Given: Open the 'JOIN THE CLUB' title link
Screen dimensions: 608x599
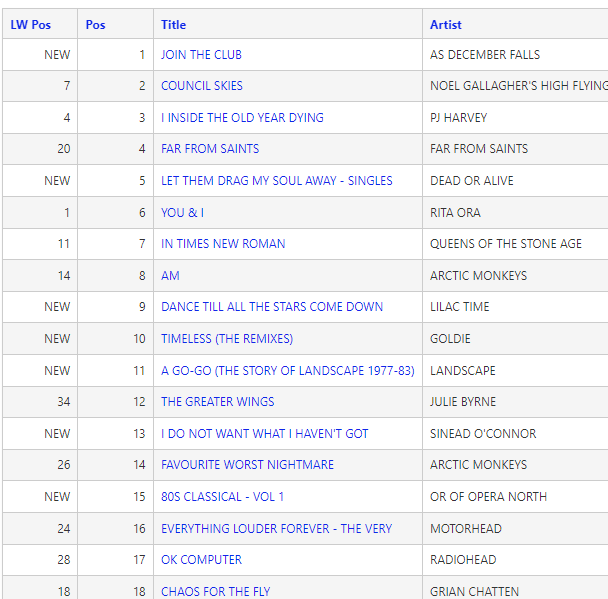Looking at the screenshot, I should coord(201,55).
